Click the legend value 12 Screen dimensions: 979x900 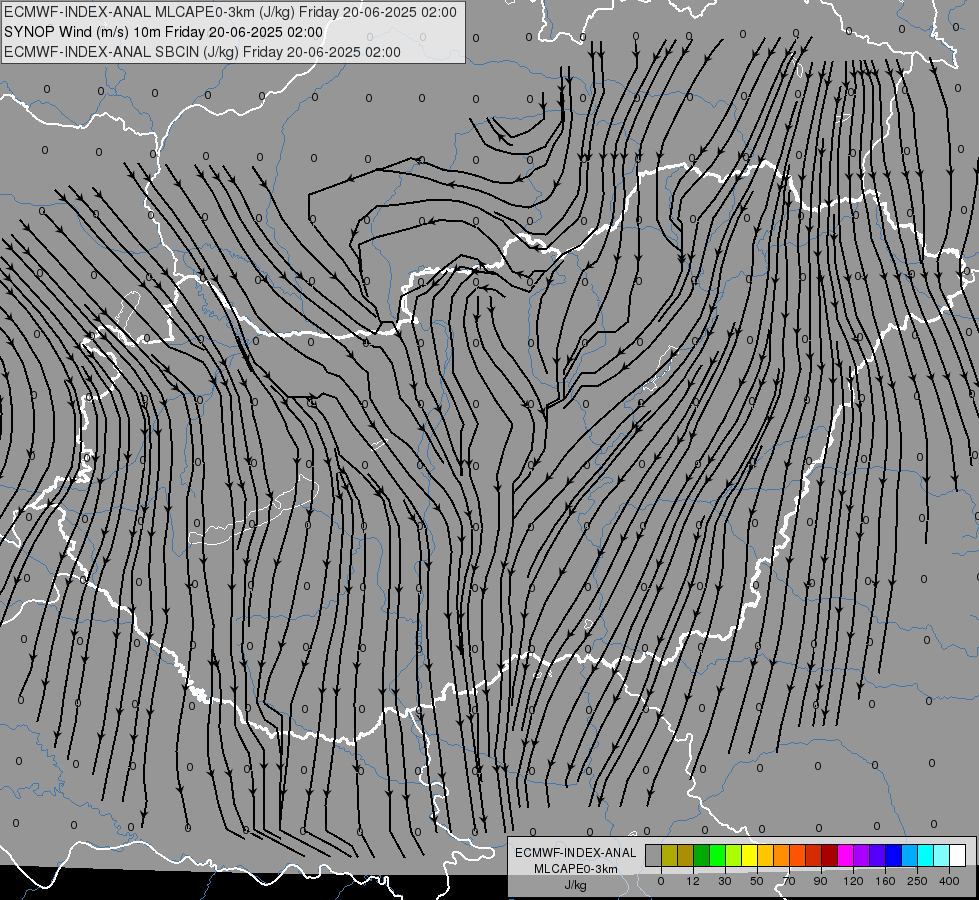(x=693, y=881)
